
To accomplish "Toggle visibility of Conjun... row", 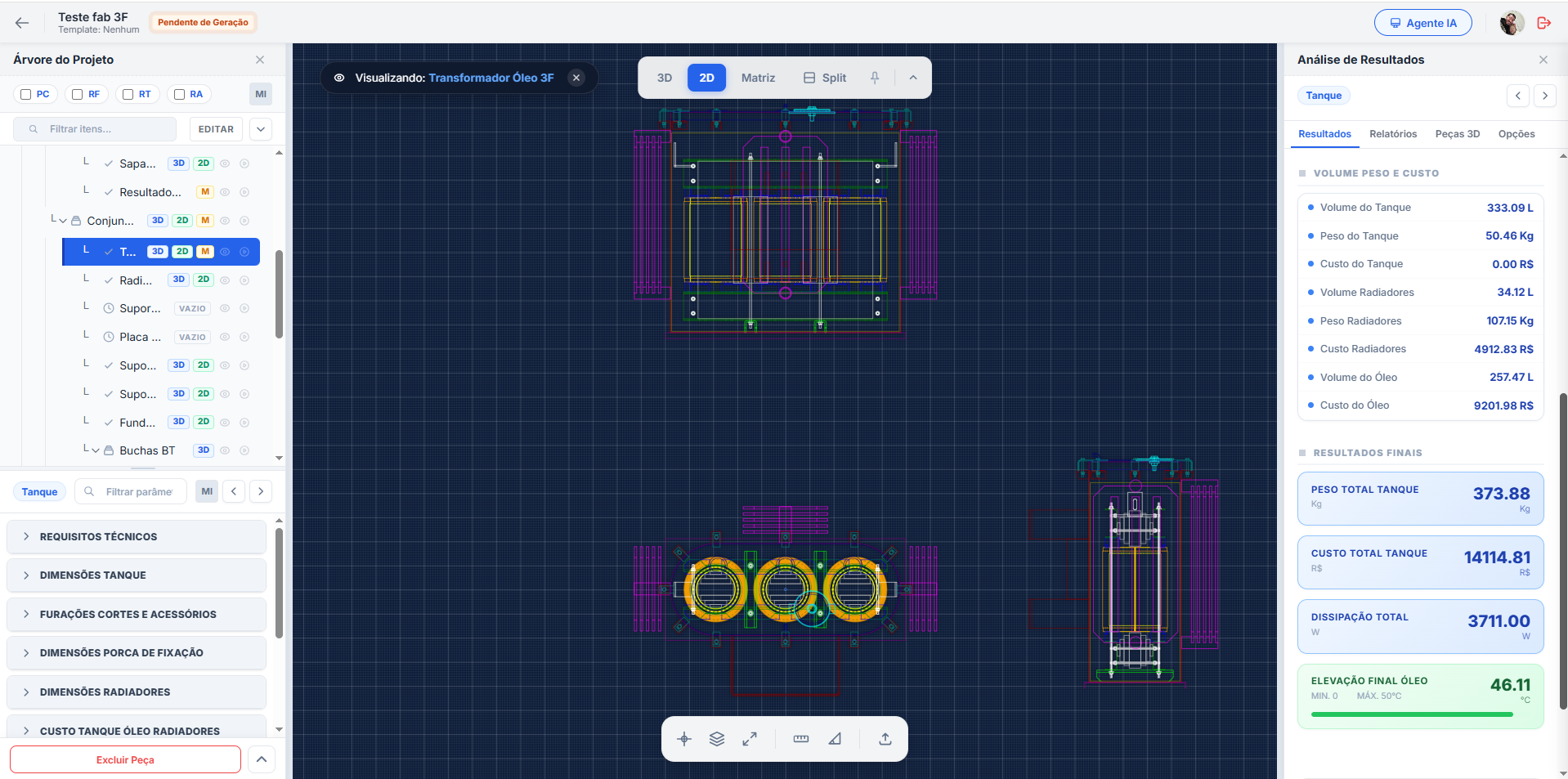I will click(x=225, y=221).
